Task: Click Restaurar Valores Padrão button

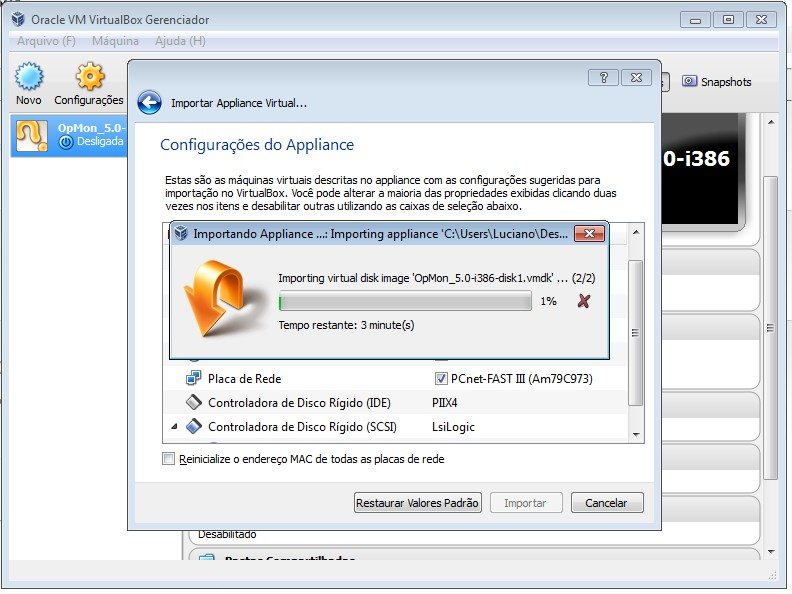Action: click(418, 503)
